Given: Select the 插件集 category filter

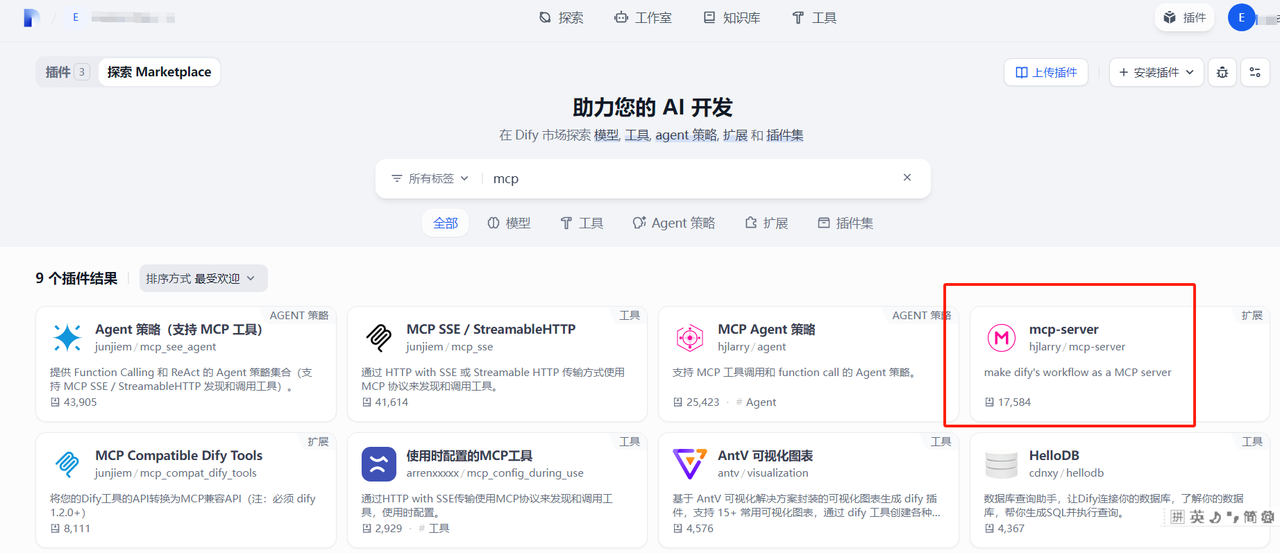Looking at the screenshot, I should [846, 223].
